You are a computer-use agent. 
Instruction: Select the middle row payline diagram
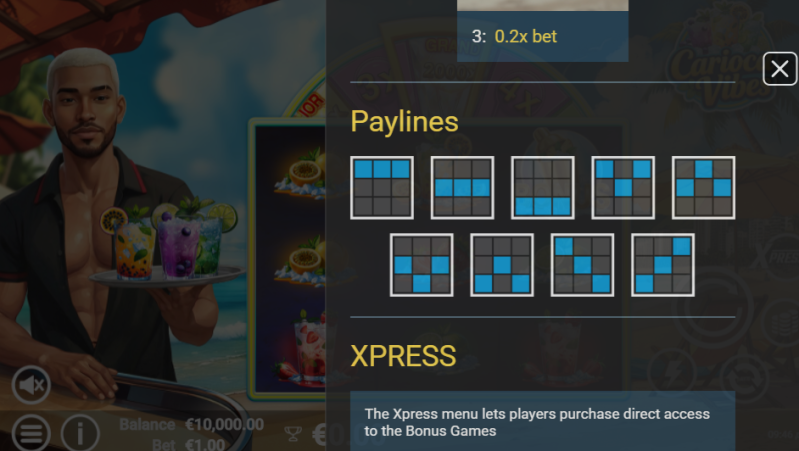pos(462,188)
